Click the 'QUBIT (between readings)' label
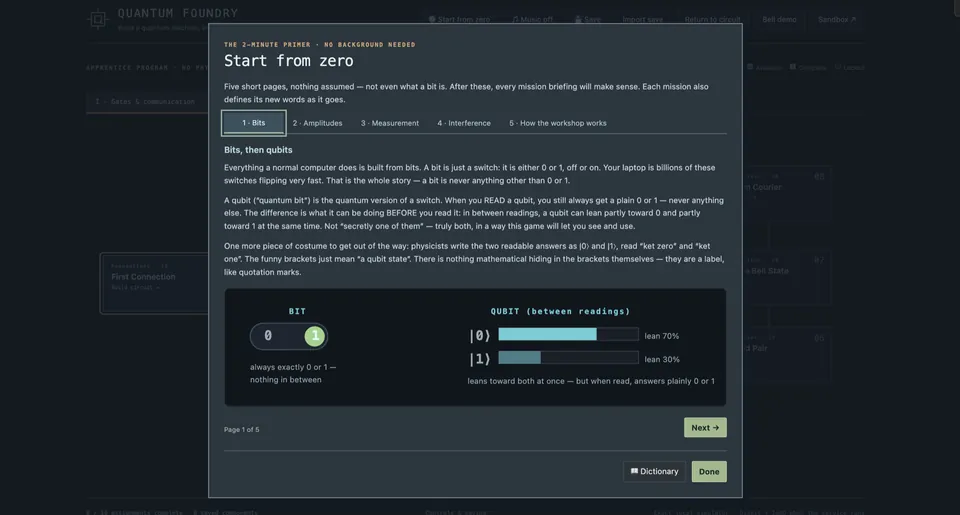Screen dimensions: 960x515 coord(560,311)
